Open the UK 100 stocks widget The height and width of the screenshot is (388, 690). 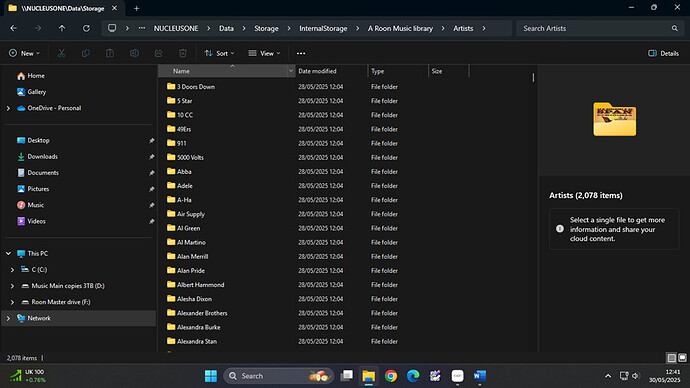coord(28,376)
